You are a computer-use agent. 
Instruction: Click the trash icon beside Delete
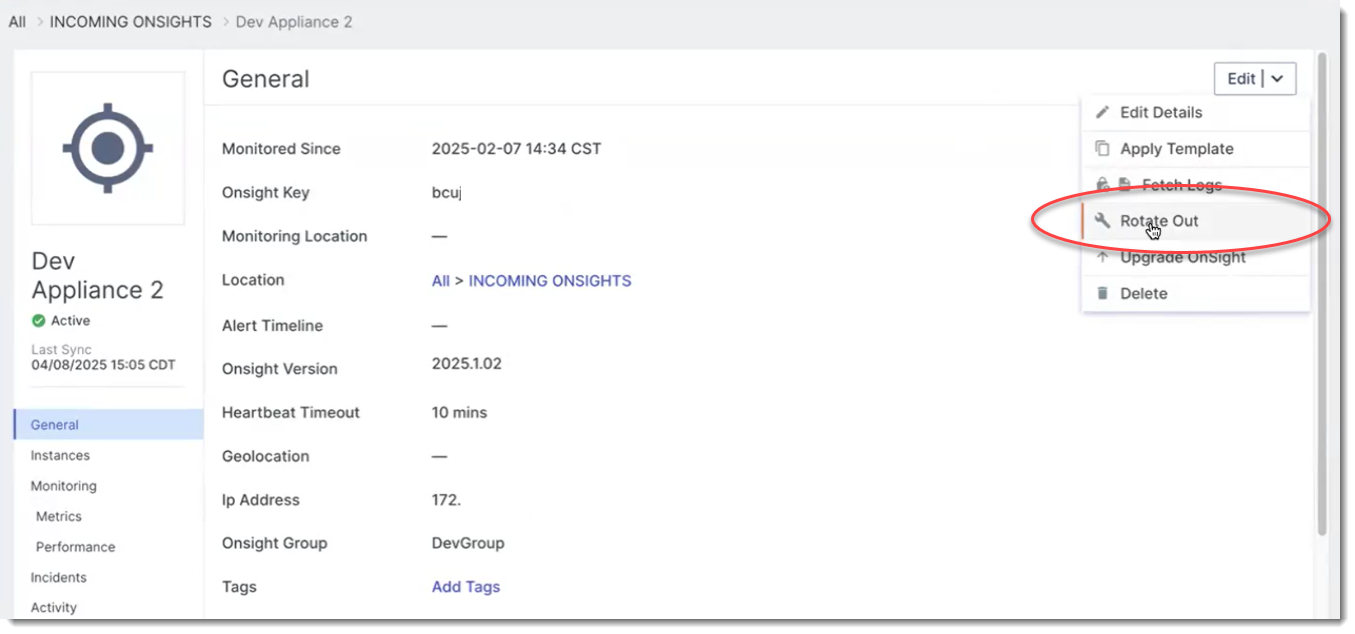coord(1102,293)
